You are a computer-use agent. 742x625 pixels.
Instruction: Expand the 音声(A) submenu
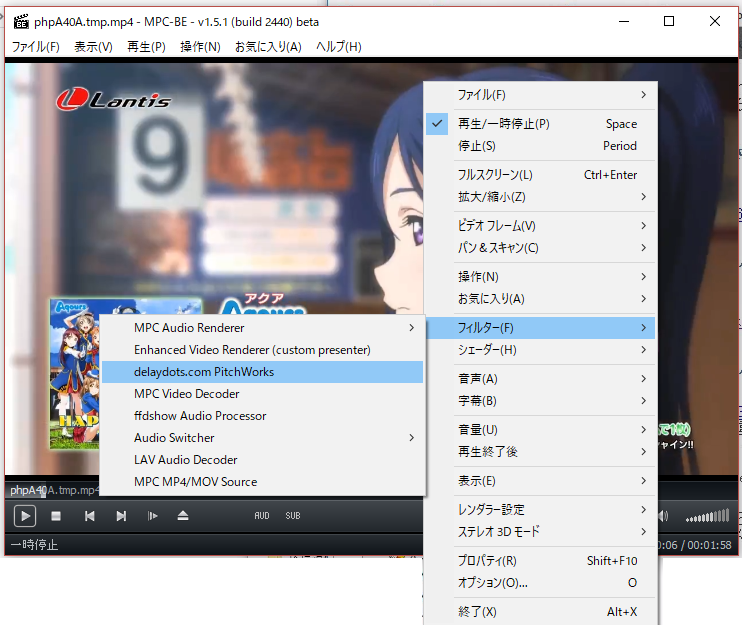click(x=540, y=379)
